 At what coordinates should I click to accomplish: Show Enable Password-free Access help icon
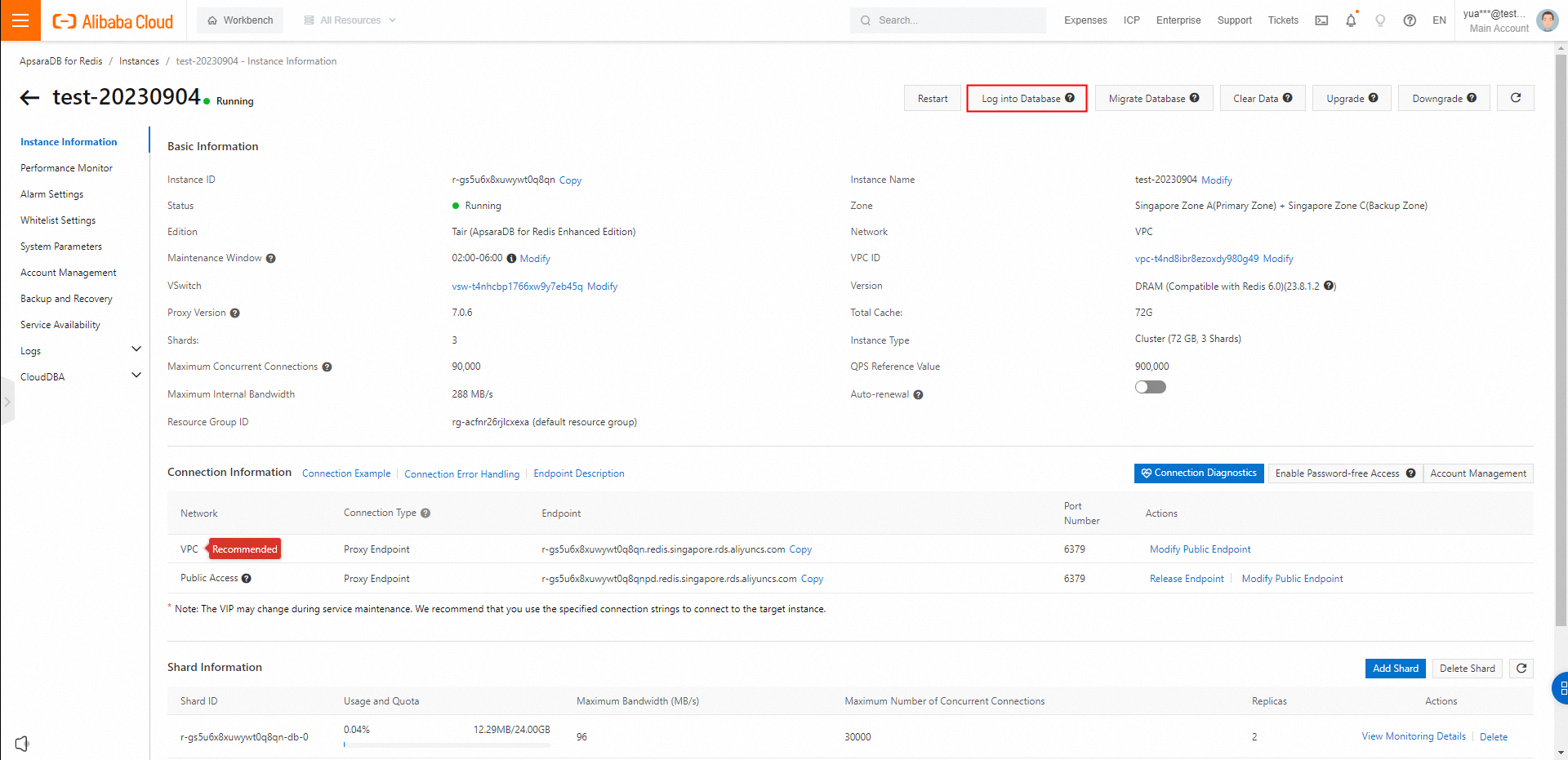[x=1410, y=473]
